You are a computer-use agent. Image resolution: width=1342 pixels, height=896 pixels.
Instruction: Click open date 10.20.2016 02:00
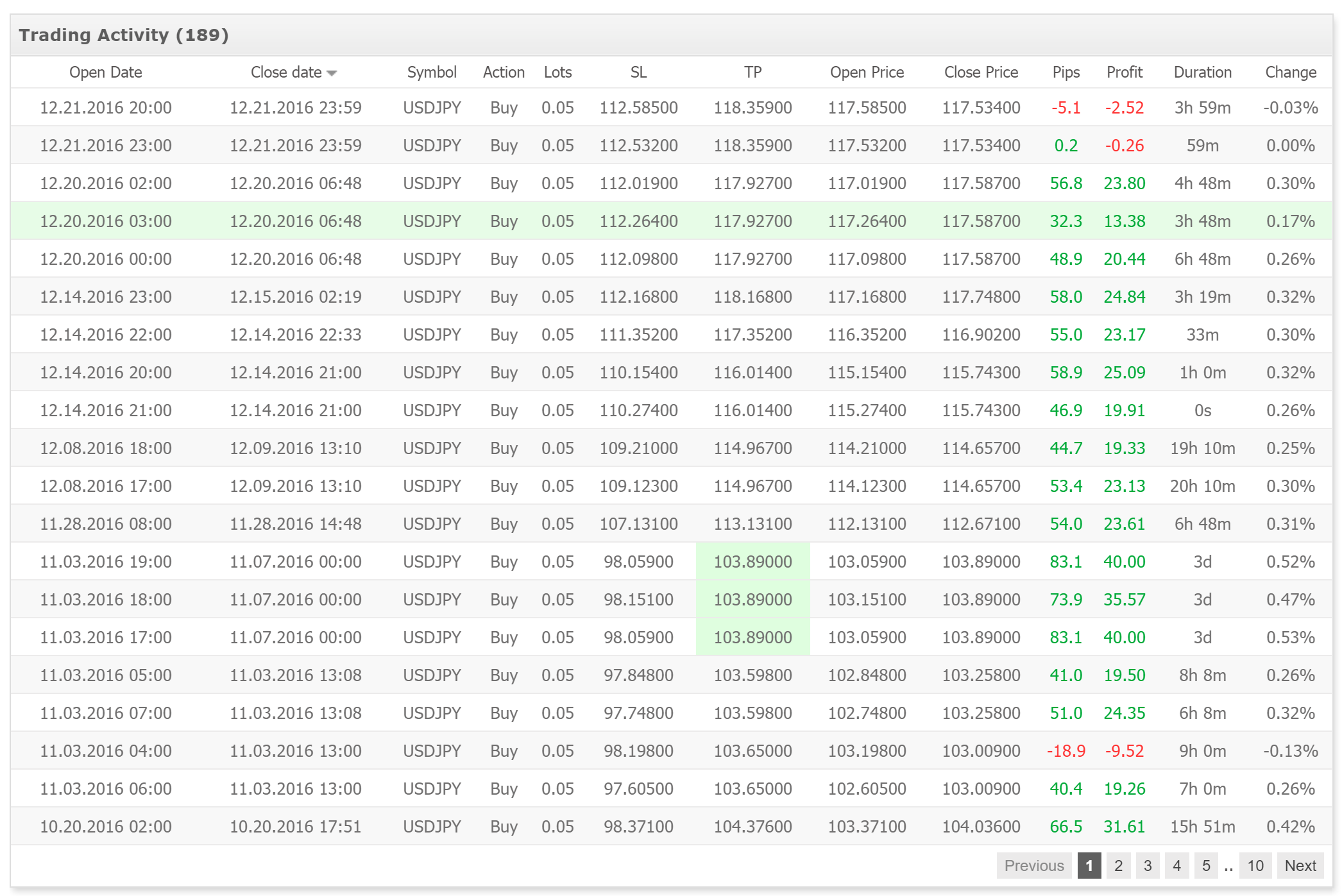106,827
